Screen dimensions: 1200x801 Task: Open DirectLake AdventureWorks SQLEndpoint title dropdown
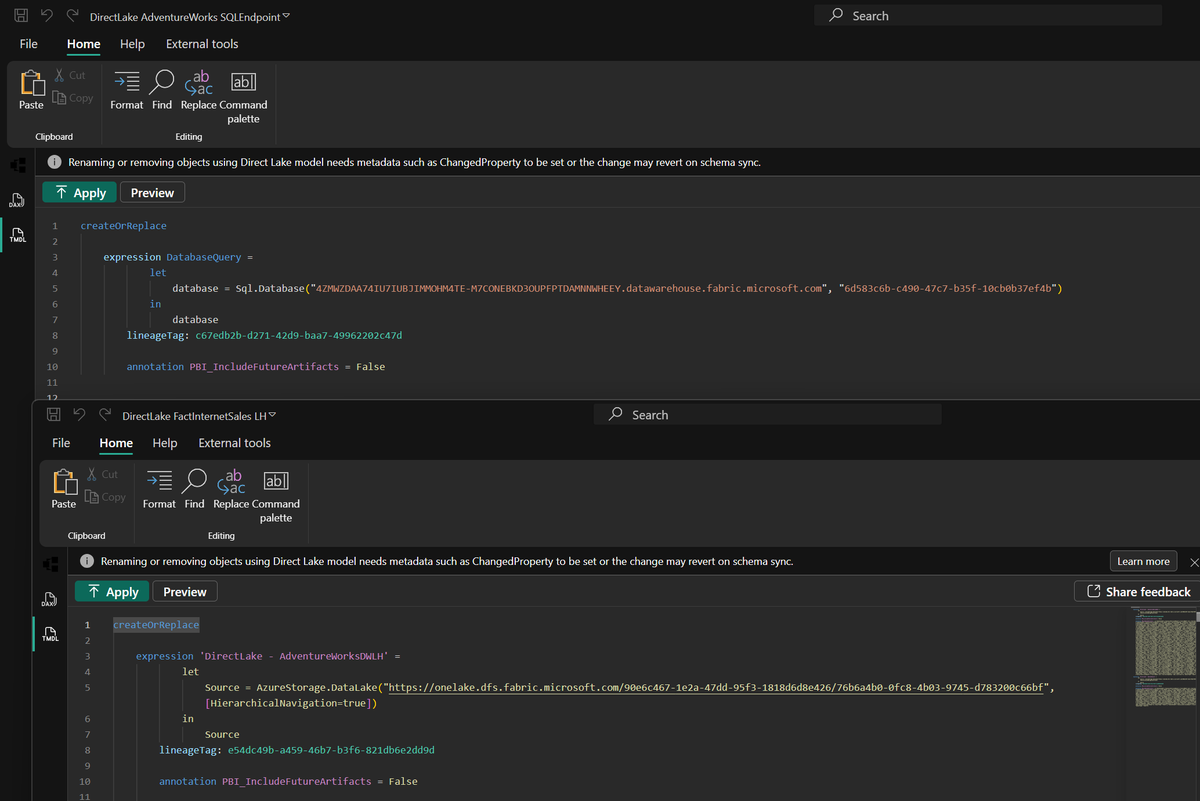tap(287, 16)
